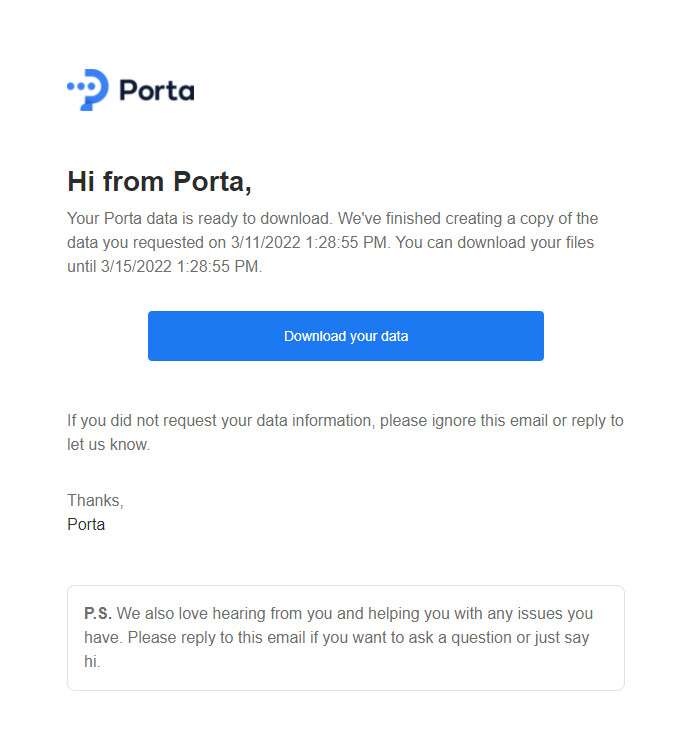Click the final hi. line in P.S. box
691x747 pixels.
coord(92,662)
